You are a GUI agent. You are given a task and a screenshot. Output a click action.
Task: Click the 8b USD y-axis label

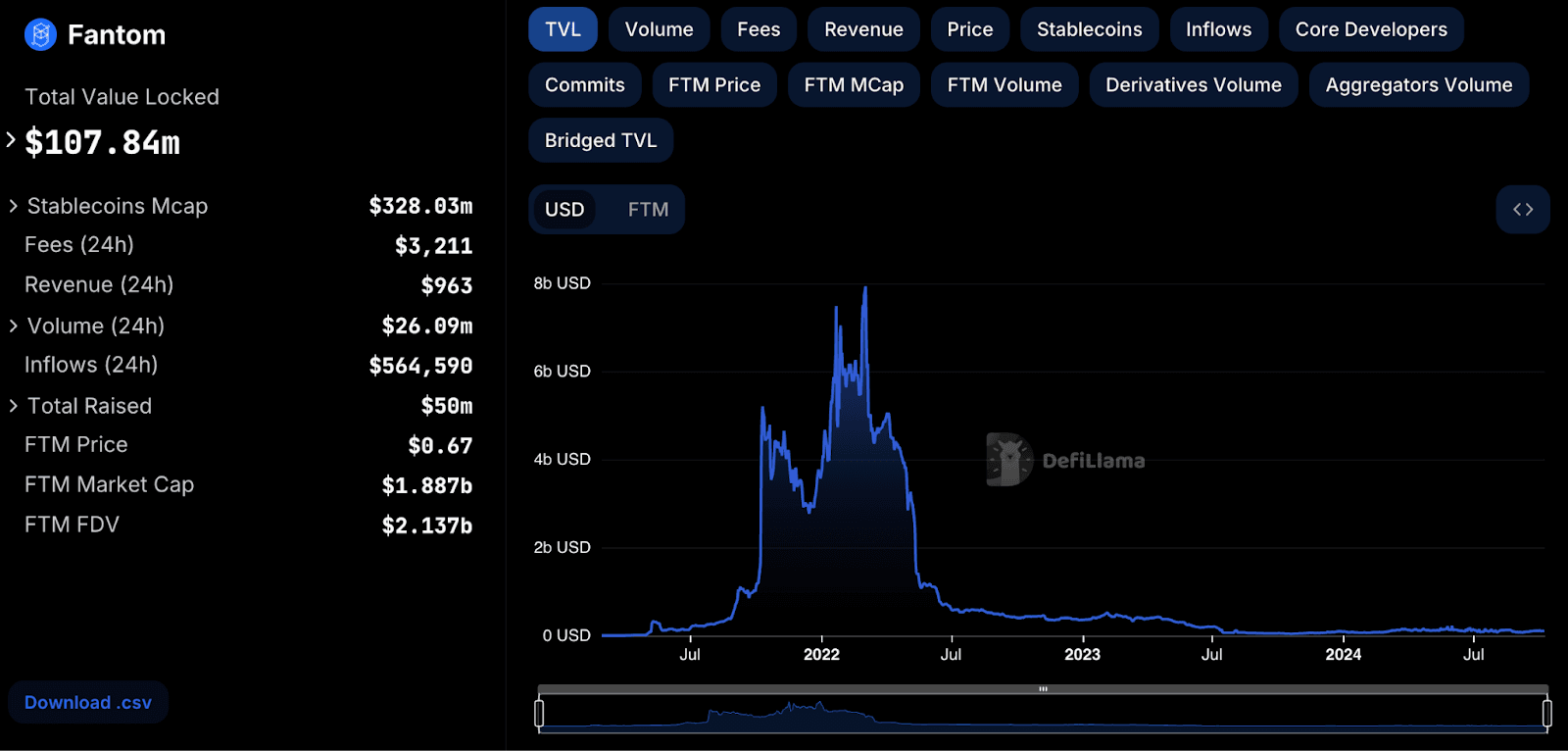pyautogui.click(x=563, y=283)
